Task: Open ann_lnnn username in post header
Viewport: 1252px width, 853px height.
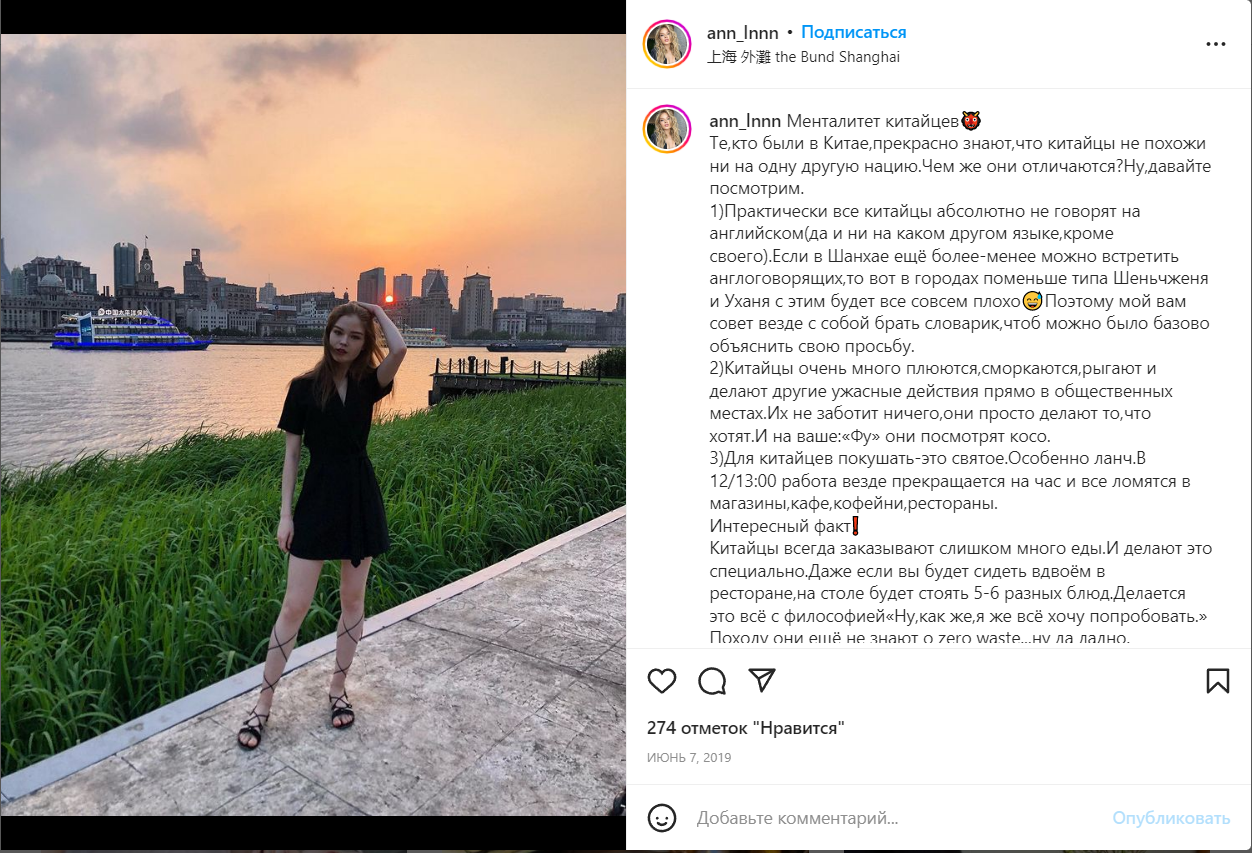Action: pyautogui.click(x=742, y=33)
